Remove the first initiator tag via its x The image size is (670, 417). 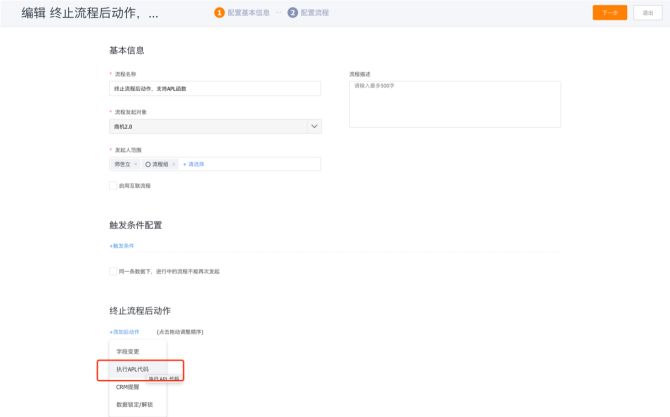(136, 164)
